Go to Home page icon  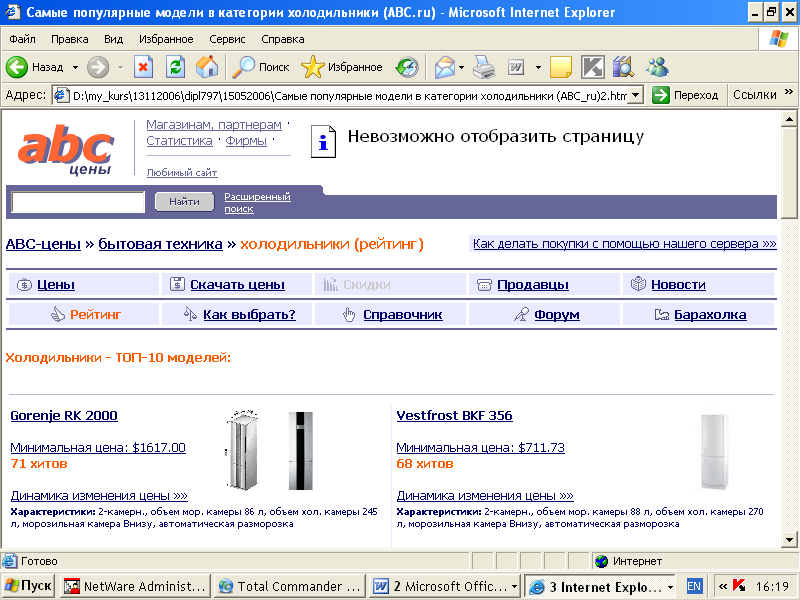pos(207,67)
